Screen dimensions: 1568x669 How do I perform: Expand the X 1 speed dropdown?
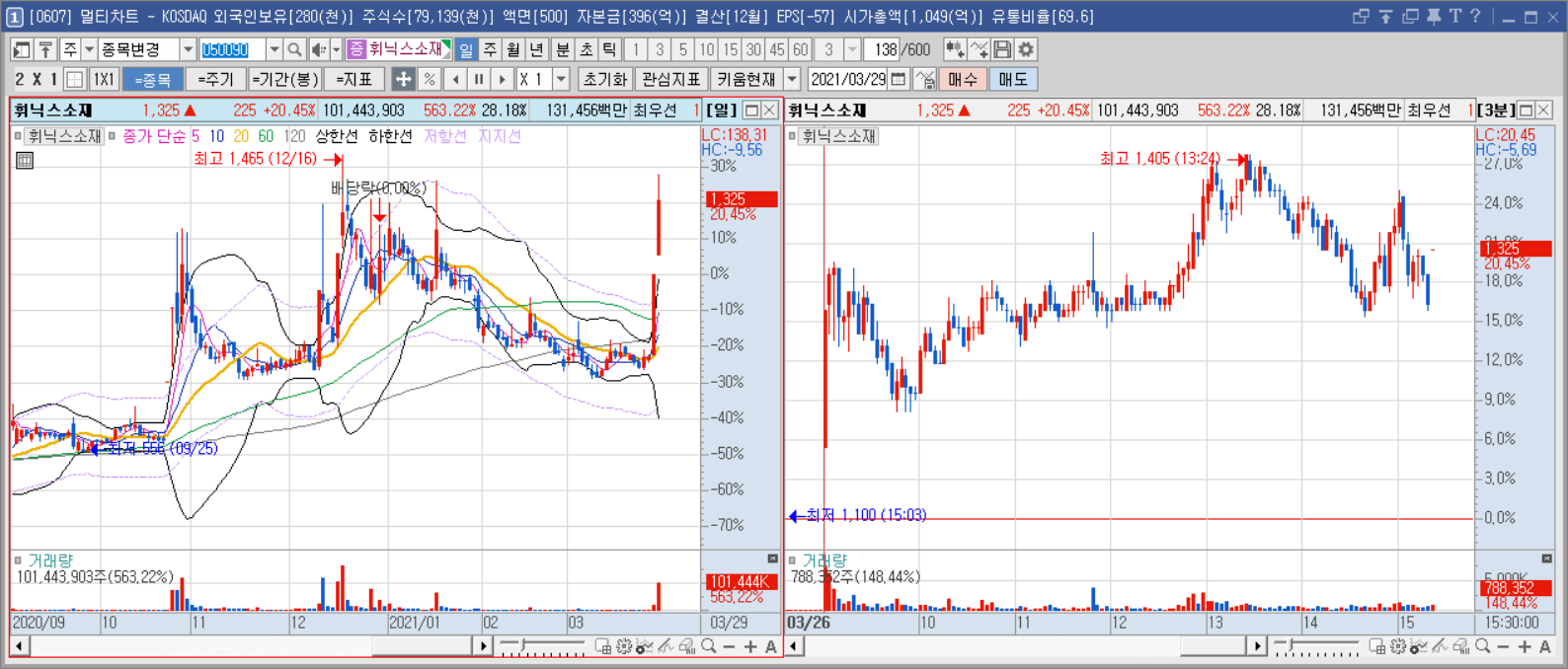tap(561, 79)
